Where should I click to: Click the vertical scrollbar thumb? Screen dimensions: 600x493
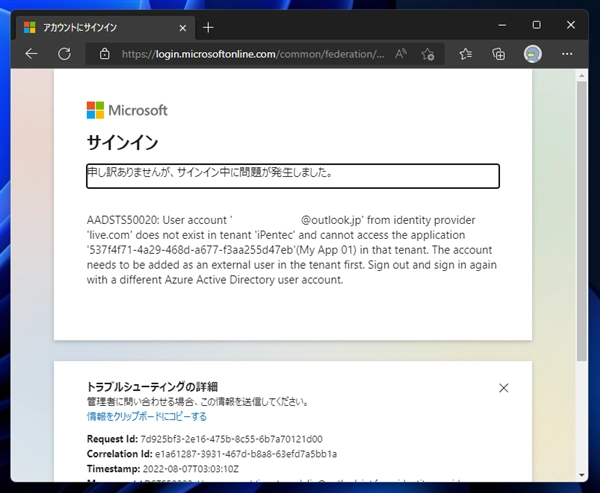pyautogui.click(x=582, y=221)
